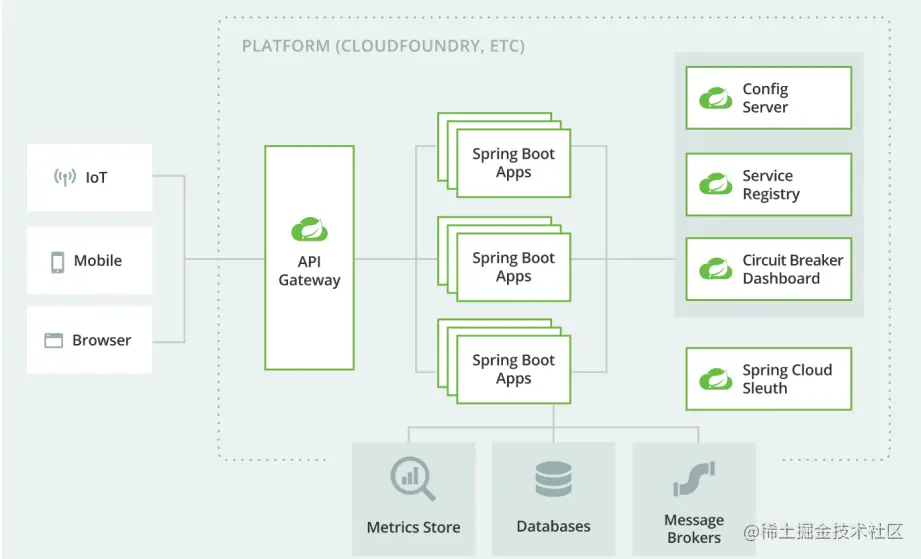Click the Databases label
This screenshot has height=559, width=921.
[553, 526]
